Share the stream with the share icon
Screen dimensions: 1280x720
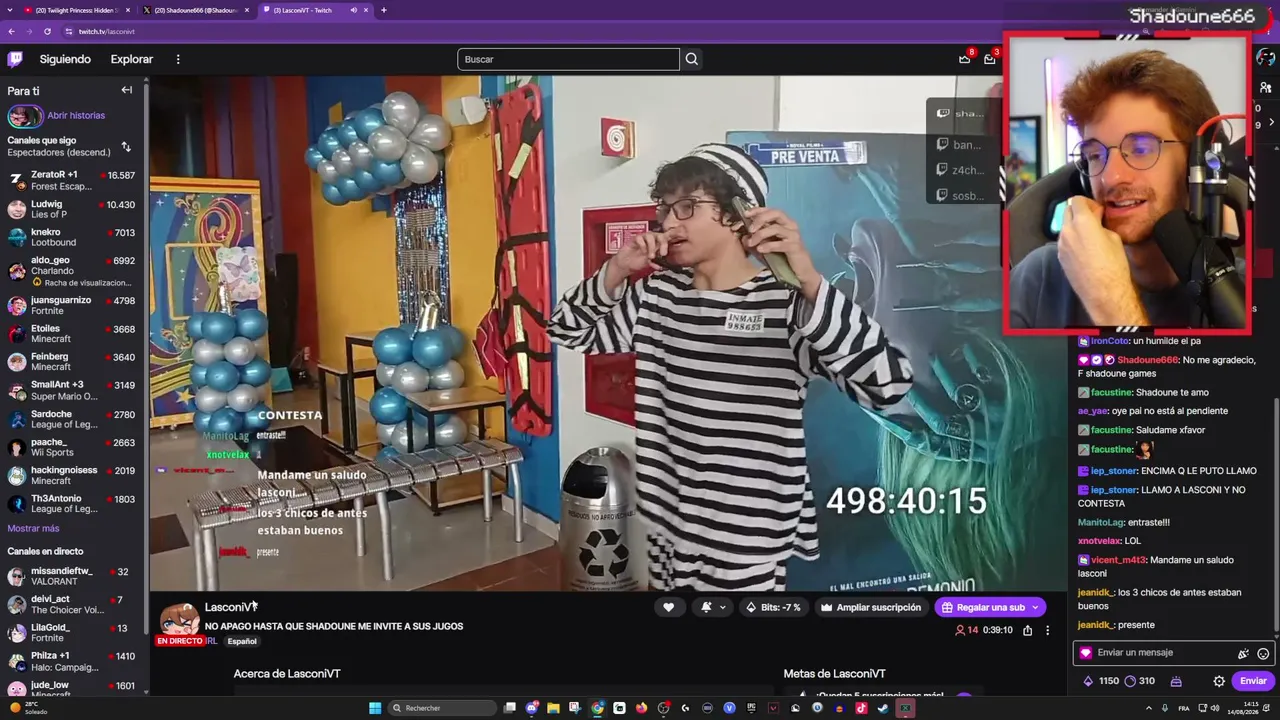click(1027, 630)
